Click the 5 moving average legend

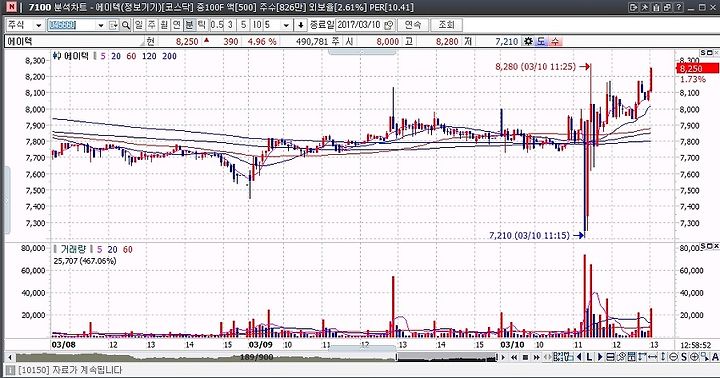tap(103, 56)
